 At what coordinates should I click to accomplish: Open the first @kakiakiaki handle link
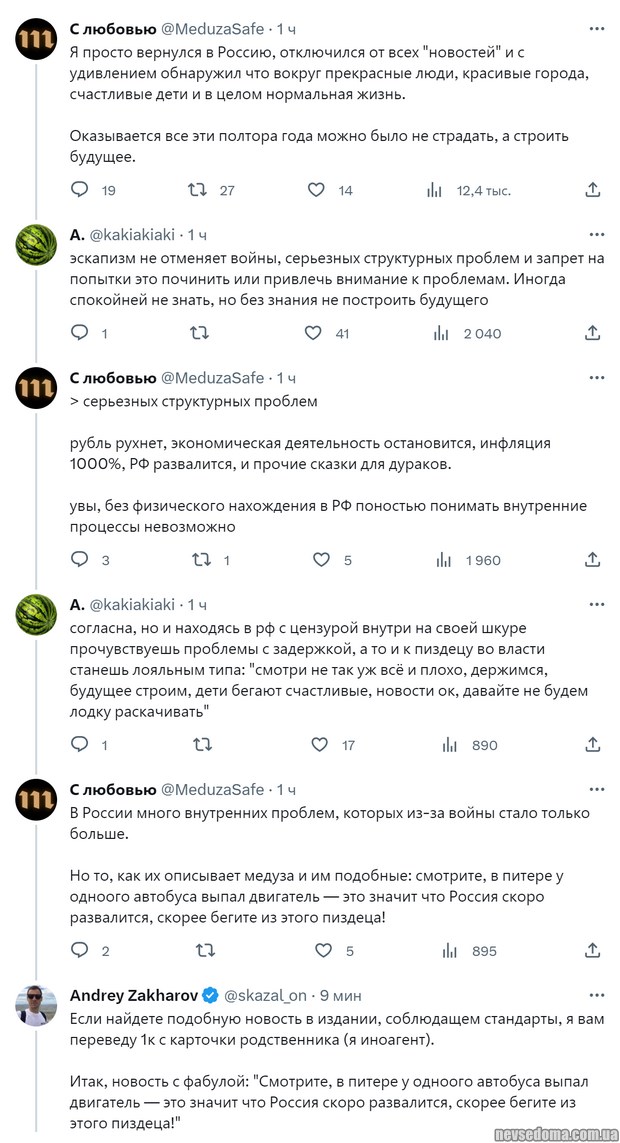[132, 235]
